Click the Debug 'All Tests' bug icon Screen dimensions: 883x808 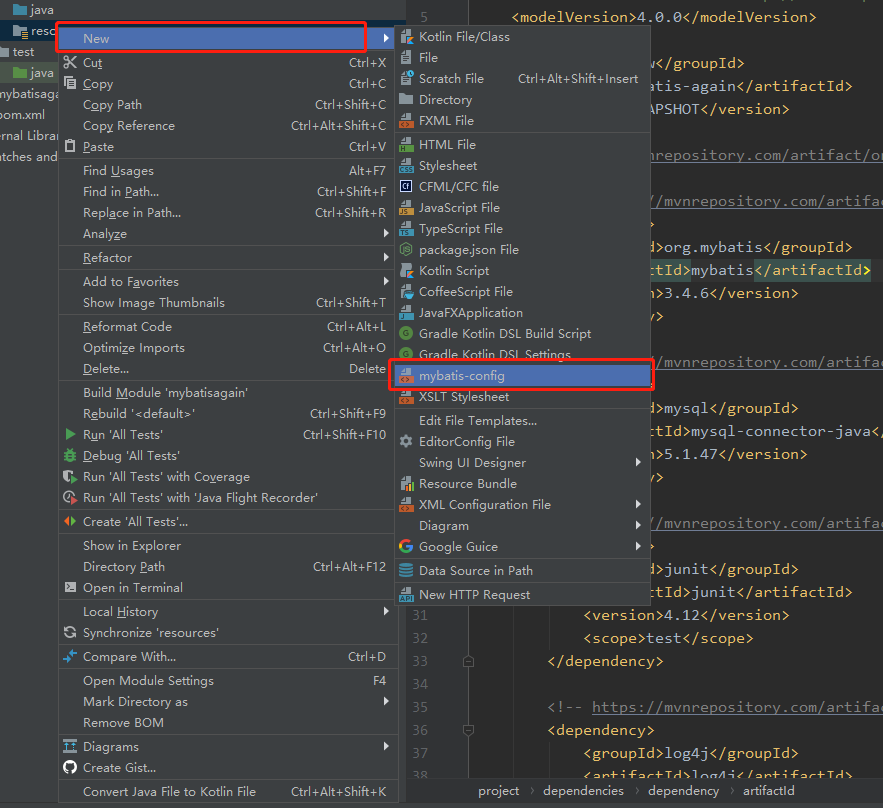pyautogui.click(x=70, y=455)
